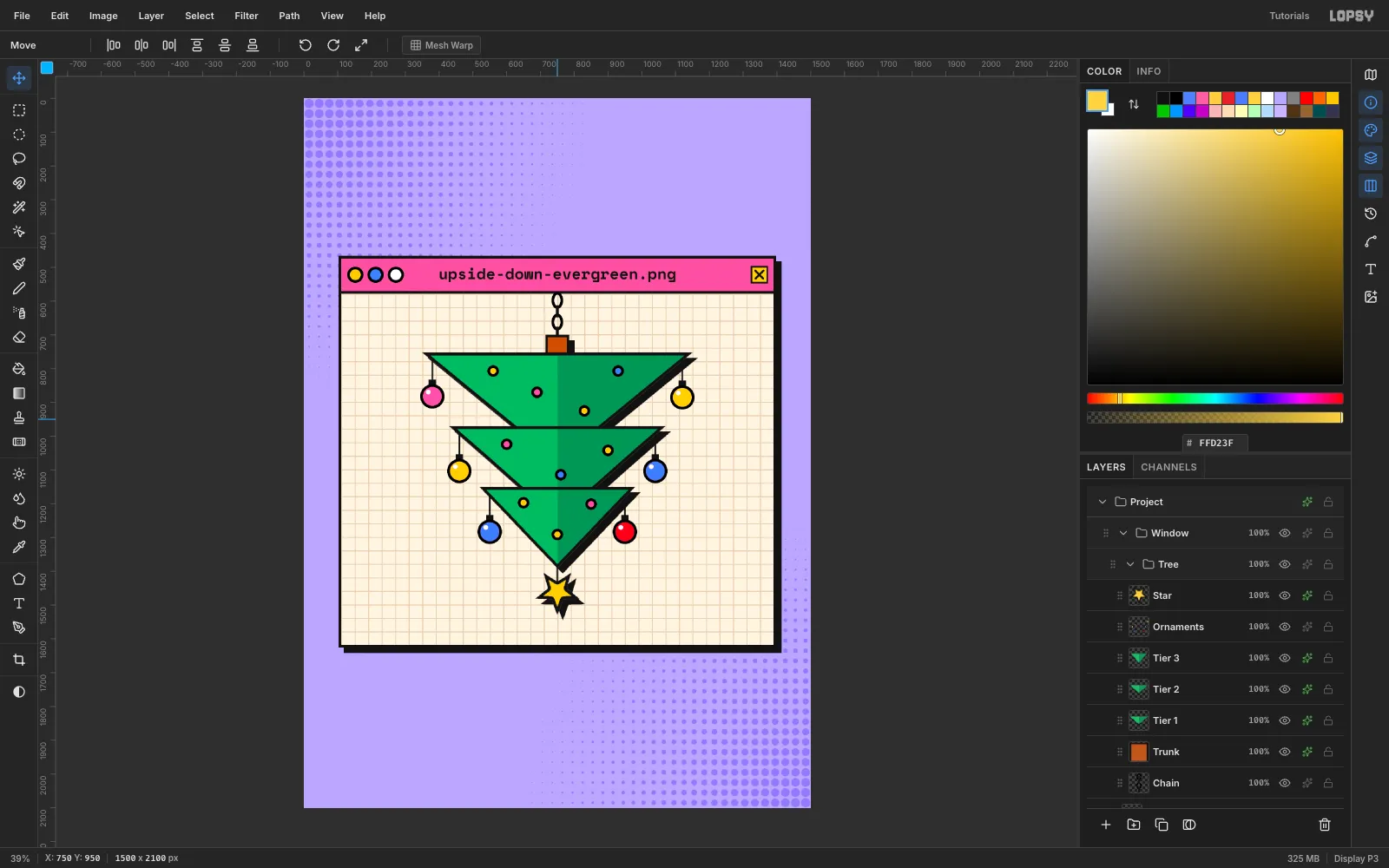Select the Elliptical Marquee tool
The width and height of the screenshot is (1389, 868).
pos(19,135)
